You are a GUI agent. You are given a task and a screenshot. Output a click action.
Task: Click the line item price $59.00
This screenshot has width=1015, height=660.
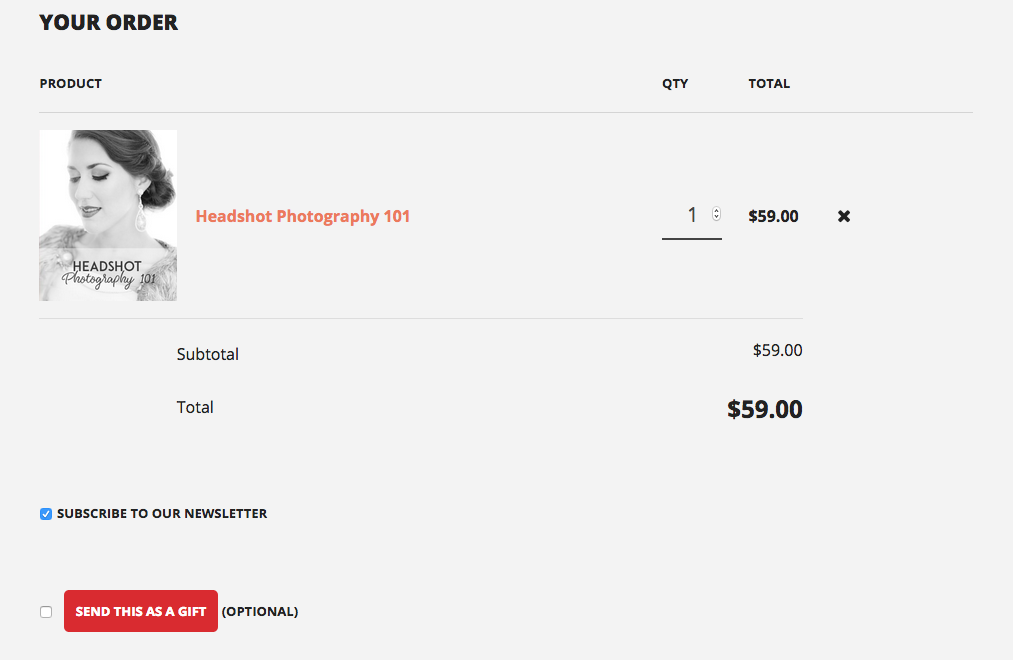[x=774, y=216]
